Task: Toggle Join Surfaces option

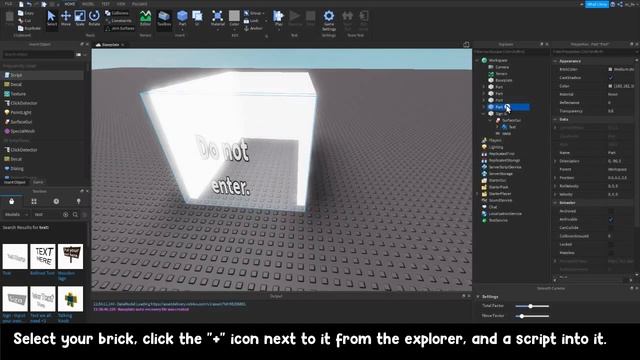Action: pos(120,28)
